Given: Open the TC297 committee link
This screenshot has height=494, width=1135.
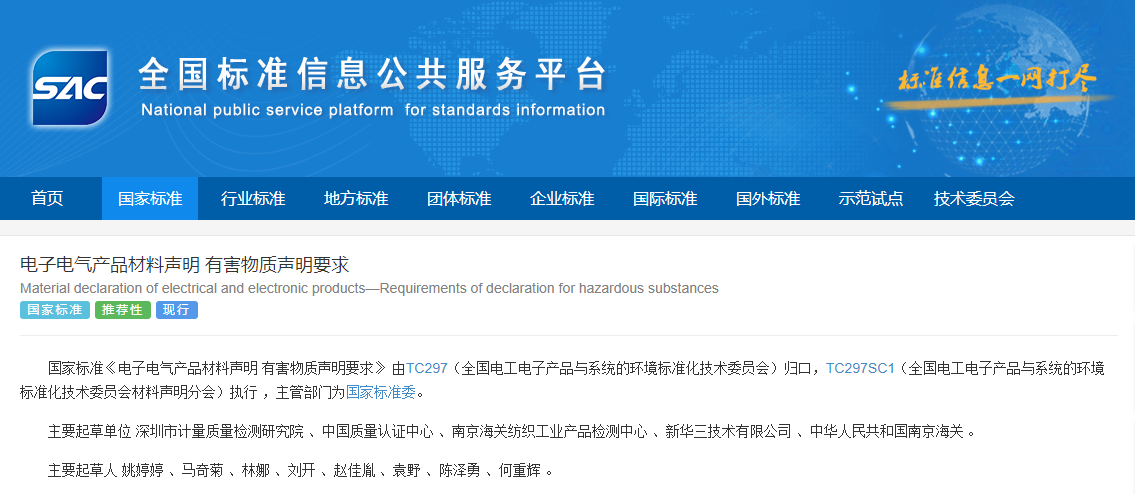Looking at the screenshot, I should click(426, 367).
